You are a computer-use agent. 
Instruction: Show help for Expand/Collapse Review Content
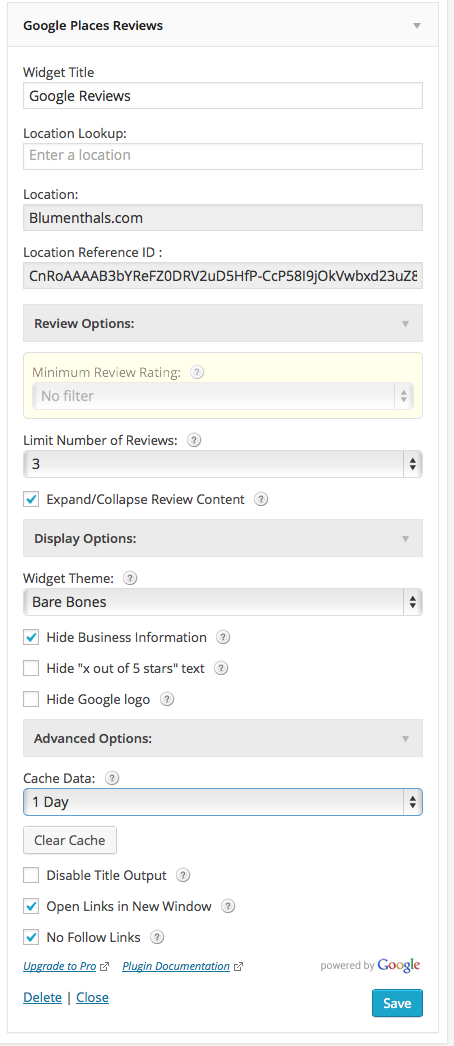pyautogui.click(x=261, y=499)
